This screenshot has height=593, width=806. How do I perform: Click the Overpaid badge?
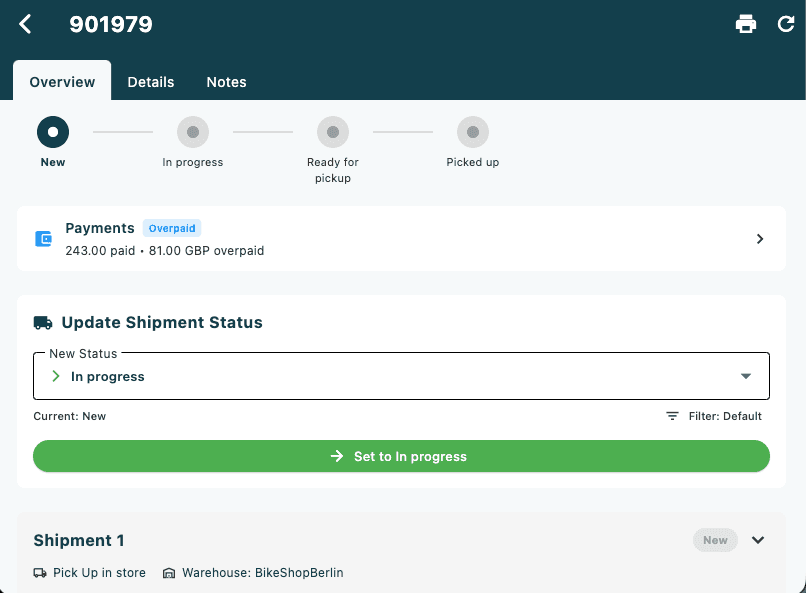pos(172,228)
